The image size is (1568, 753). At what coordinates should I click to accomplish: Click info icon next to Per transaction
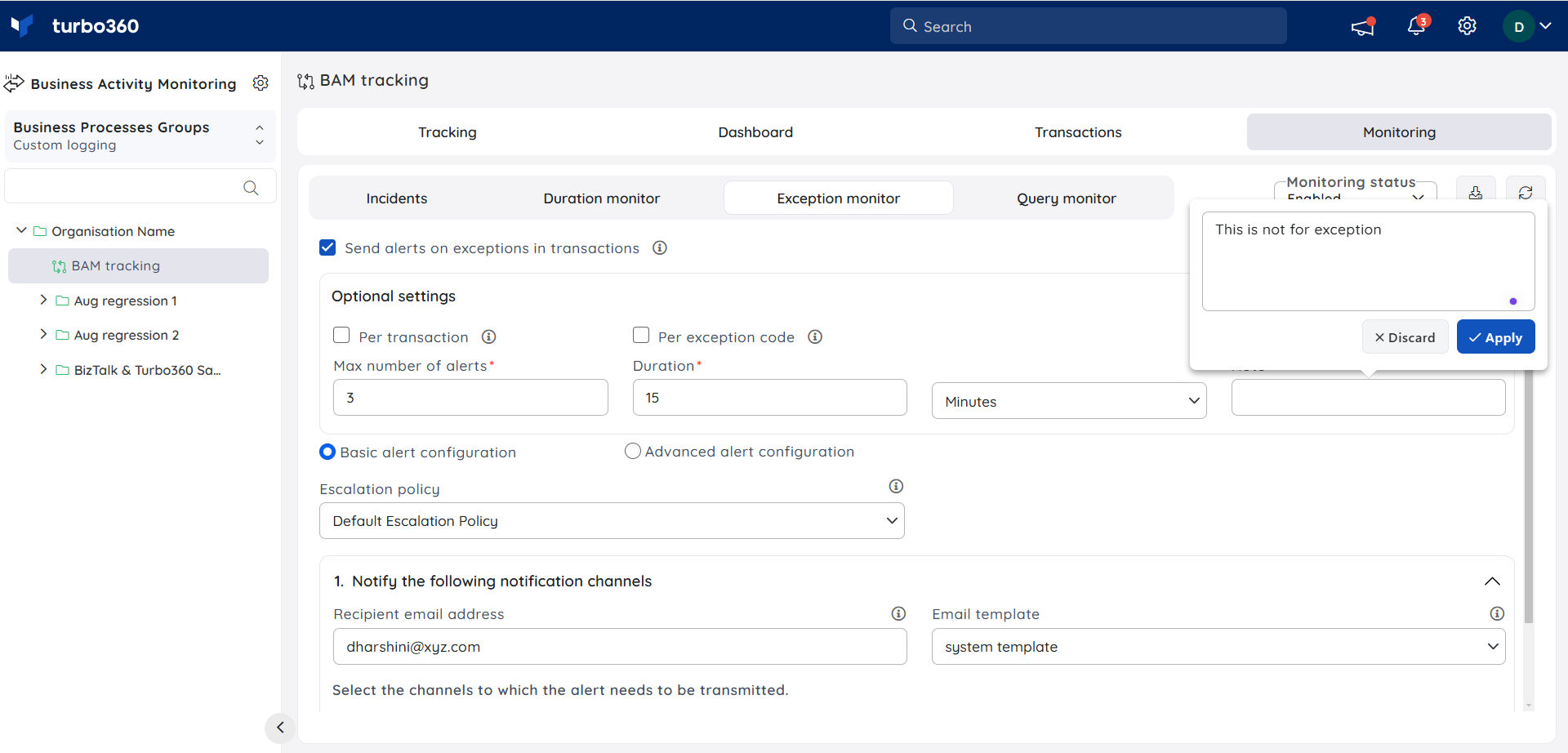click(489, 336)
